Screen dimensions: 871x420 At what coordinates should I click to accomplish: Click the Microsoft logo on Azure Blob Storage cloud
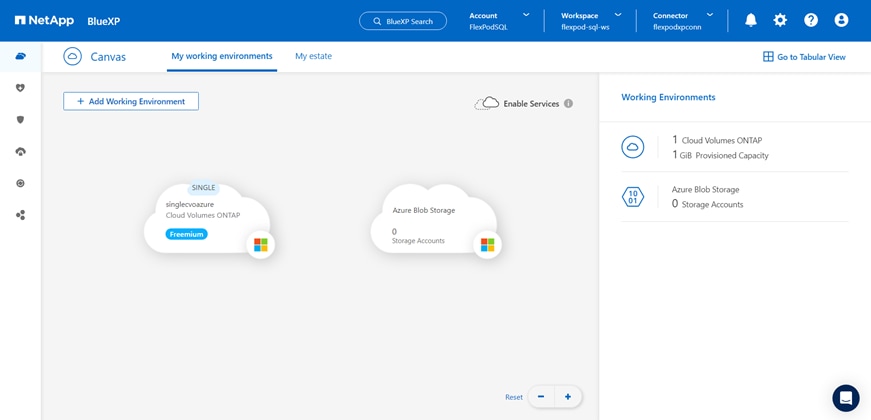click(x=487, y=245)
